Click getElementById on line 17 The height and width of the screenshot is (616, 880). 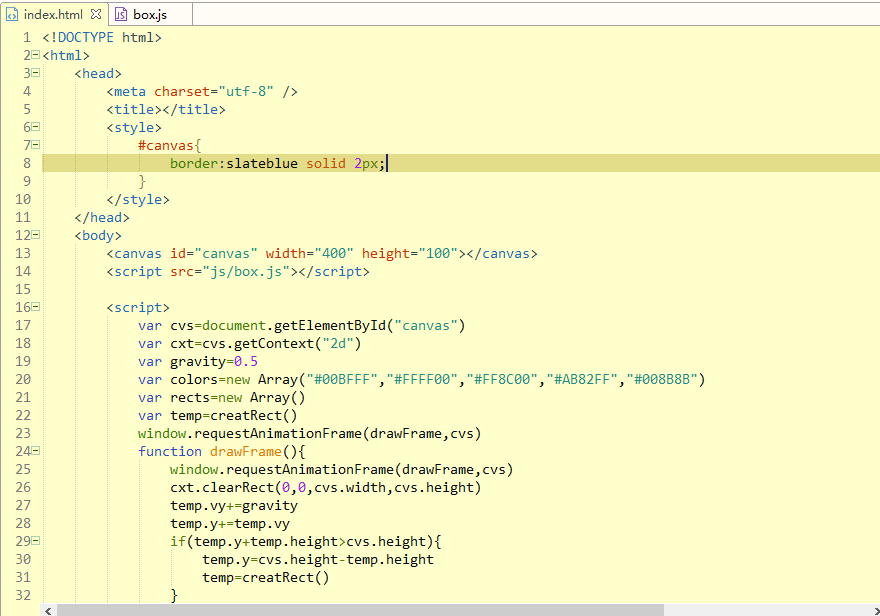point(330,325)
